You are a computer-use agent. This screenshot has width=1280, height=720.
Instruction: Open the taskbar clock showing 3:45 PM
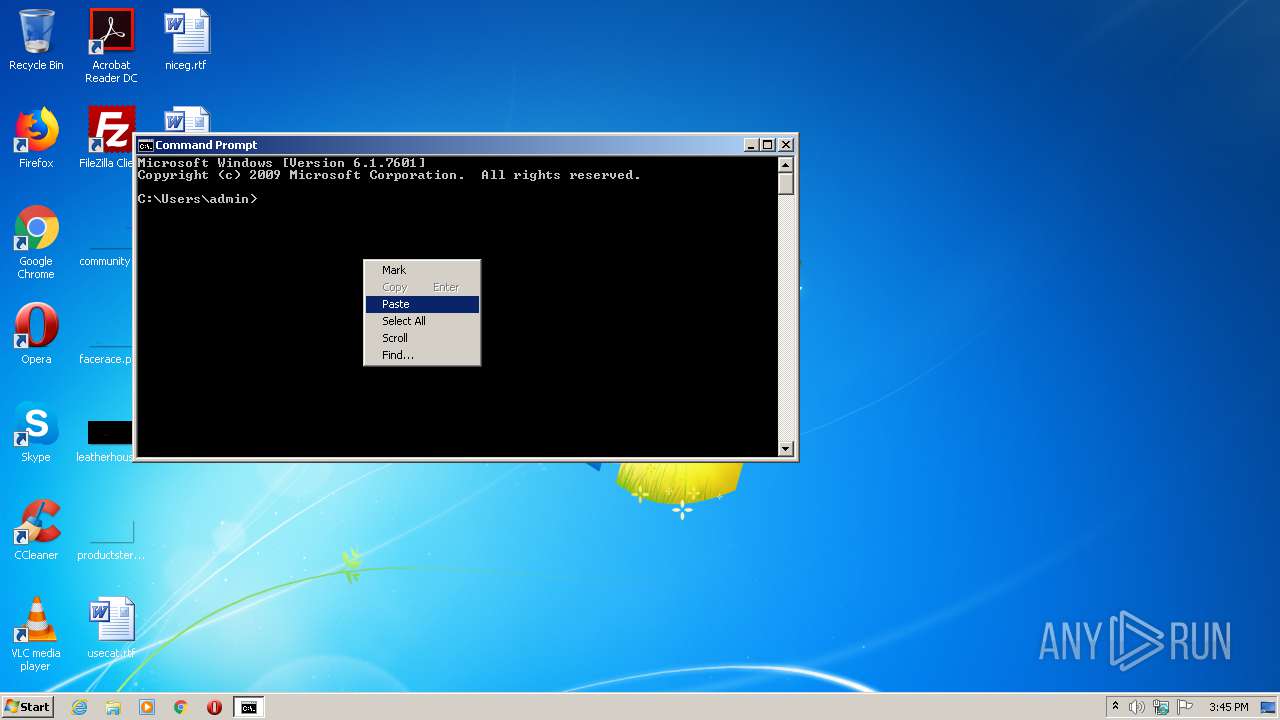(x=1228, y=707)
